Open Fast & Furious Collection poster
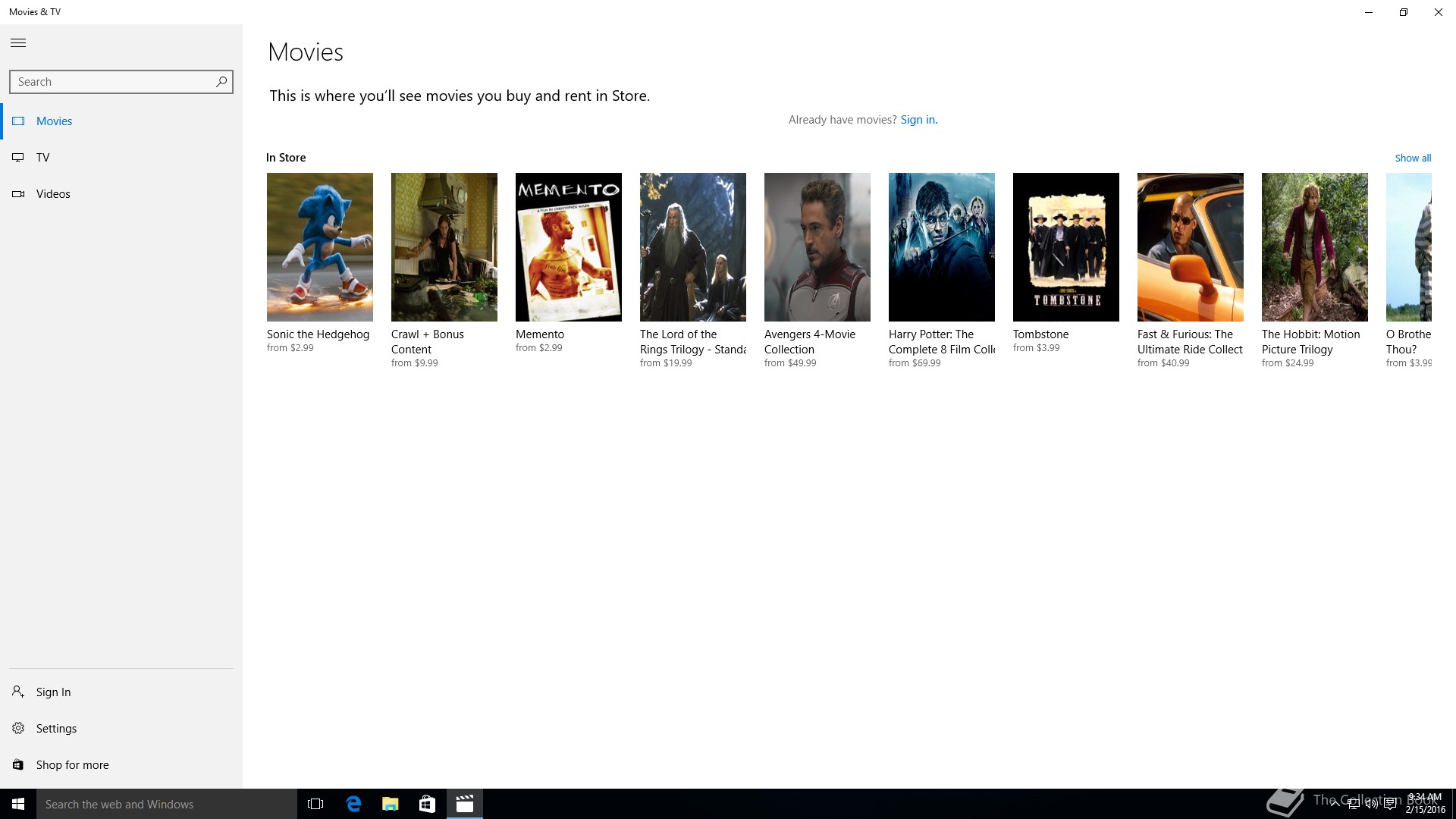 click(x=1191, y=247)
